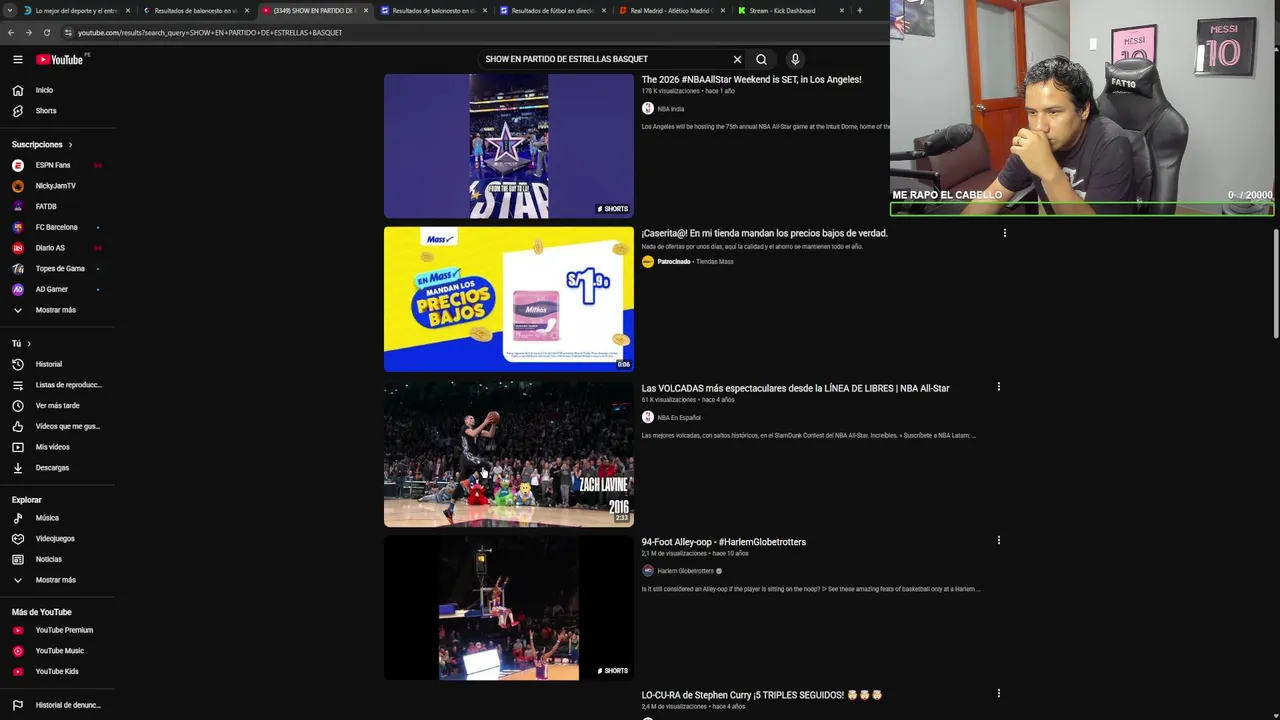This screenshot has height=720, width=1280.
Task: Play the NBA All-Star Shorts thumbnail
Action: point(509,146)
